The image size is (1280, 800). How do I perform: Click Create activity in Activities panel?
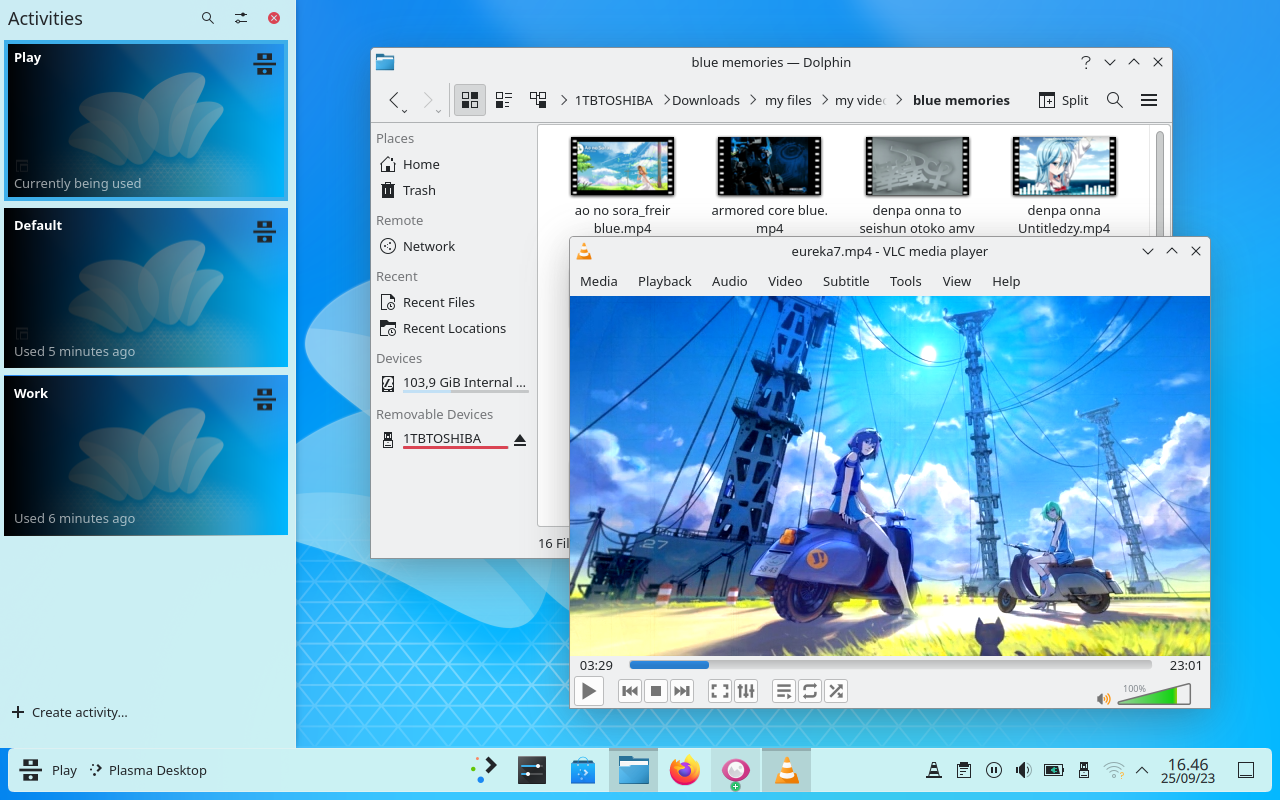coord(70,712)
